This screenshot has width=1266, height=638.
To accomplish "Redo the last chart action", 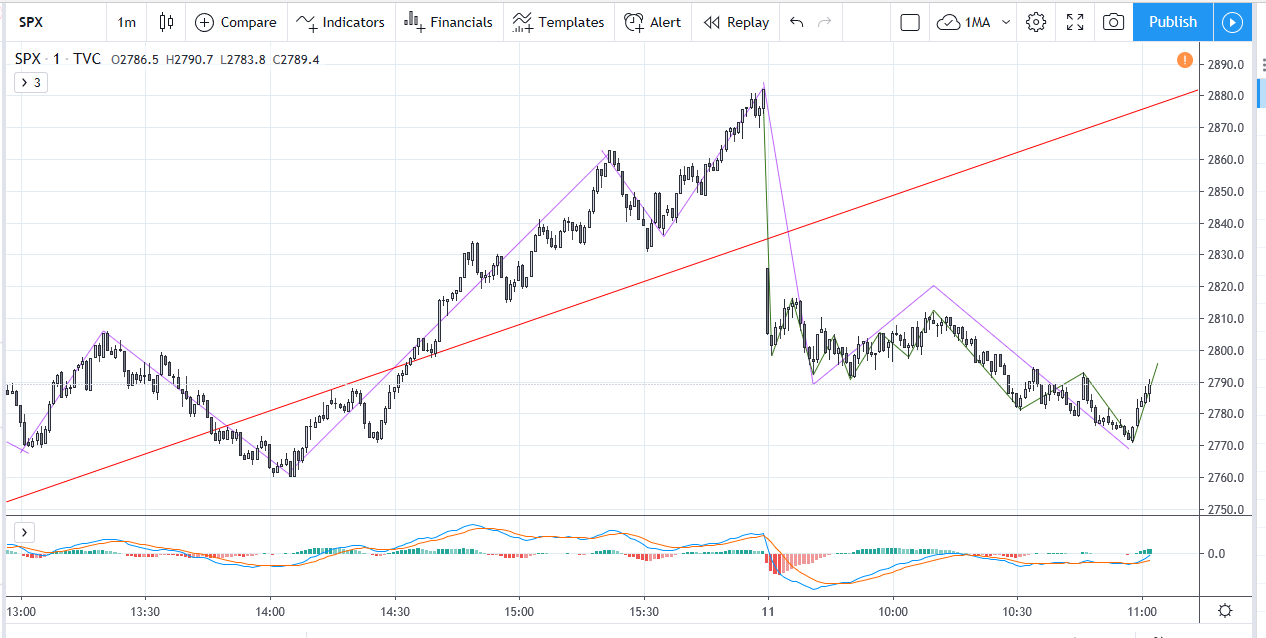I will click(824, 22).
